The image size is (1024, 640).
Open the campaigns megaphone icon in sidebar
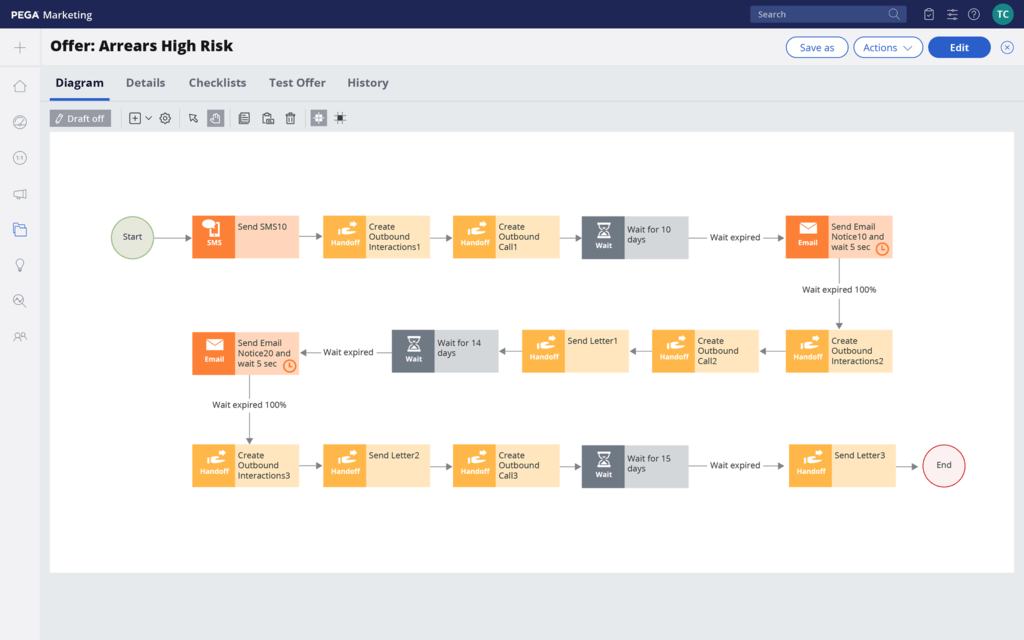pos(20,194)
